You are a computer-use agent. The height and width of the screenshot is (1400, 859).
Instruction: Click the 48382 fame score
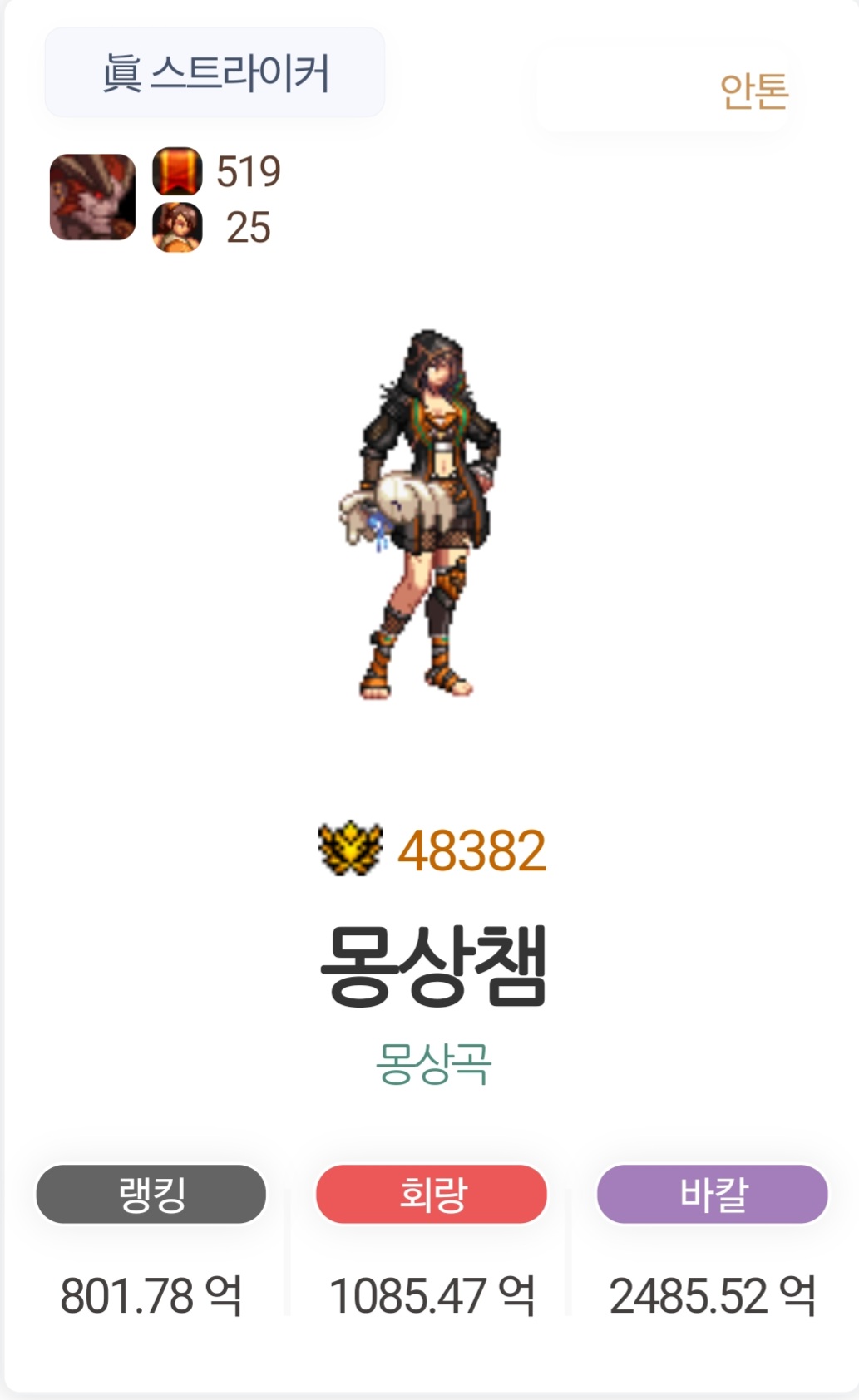(x=471, y=850)
